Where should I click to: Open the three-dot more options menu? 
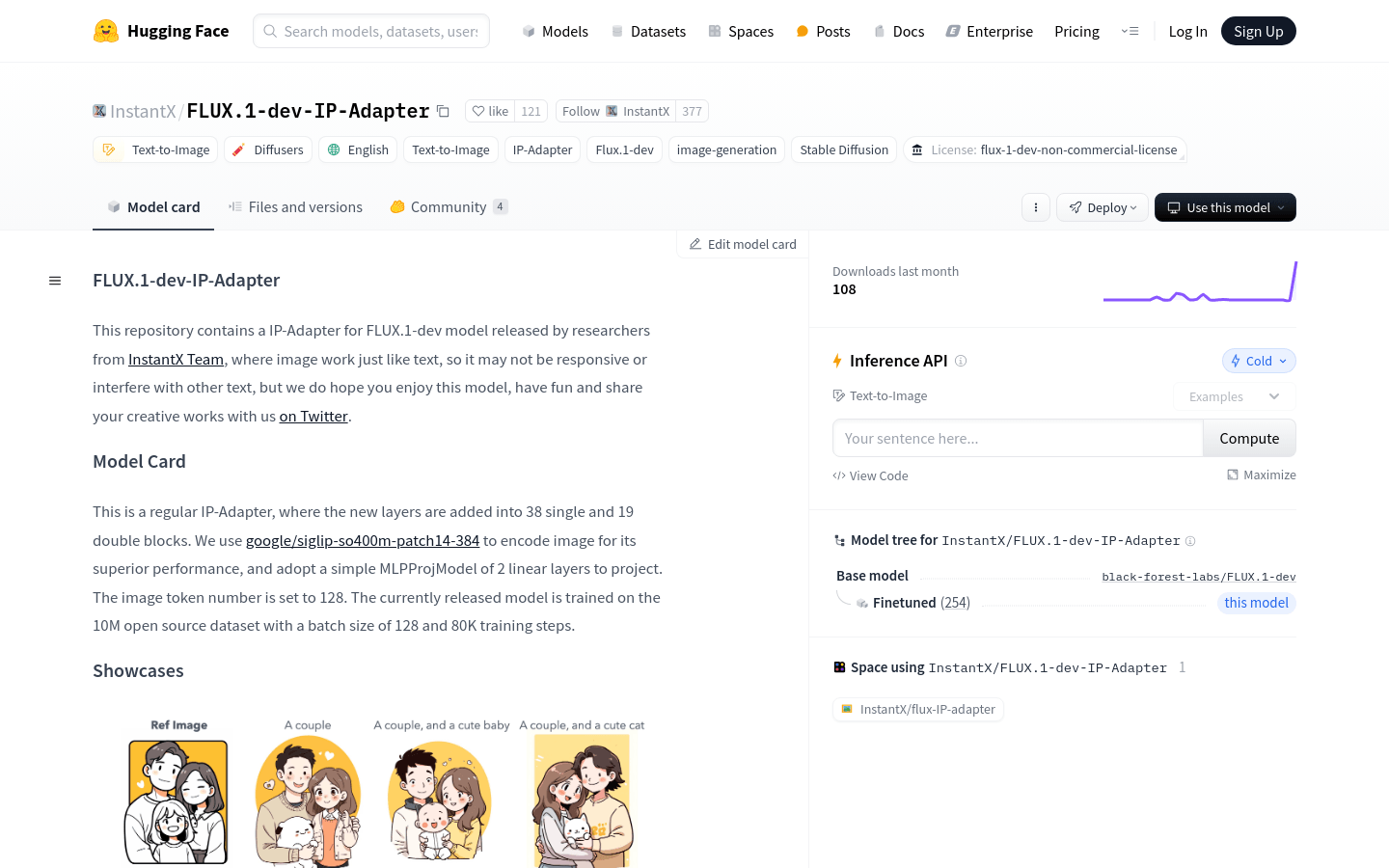pos(1036,207)
